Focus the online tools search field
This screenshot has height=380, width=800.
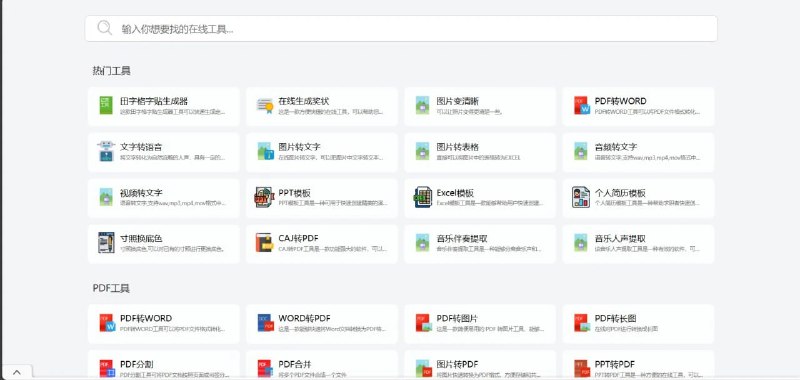[401, 29]
